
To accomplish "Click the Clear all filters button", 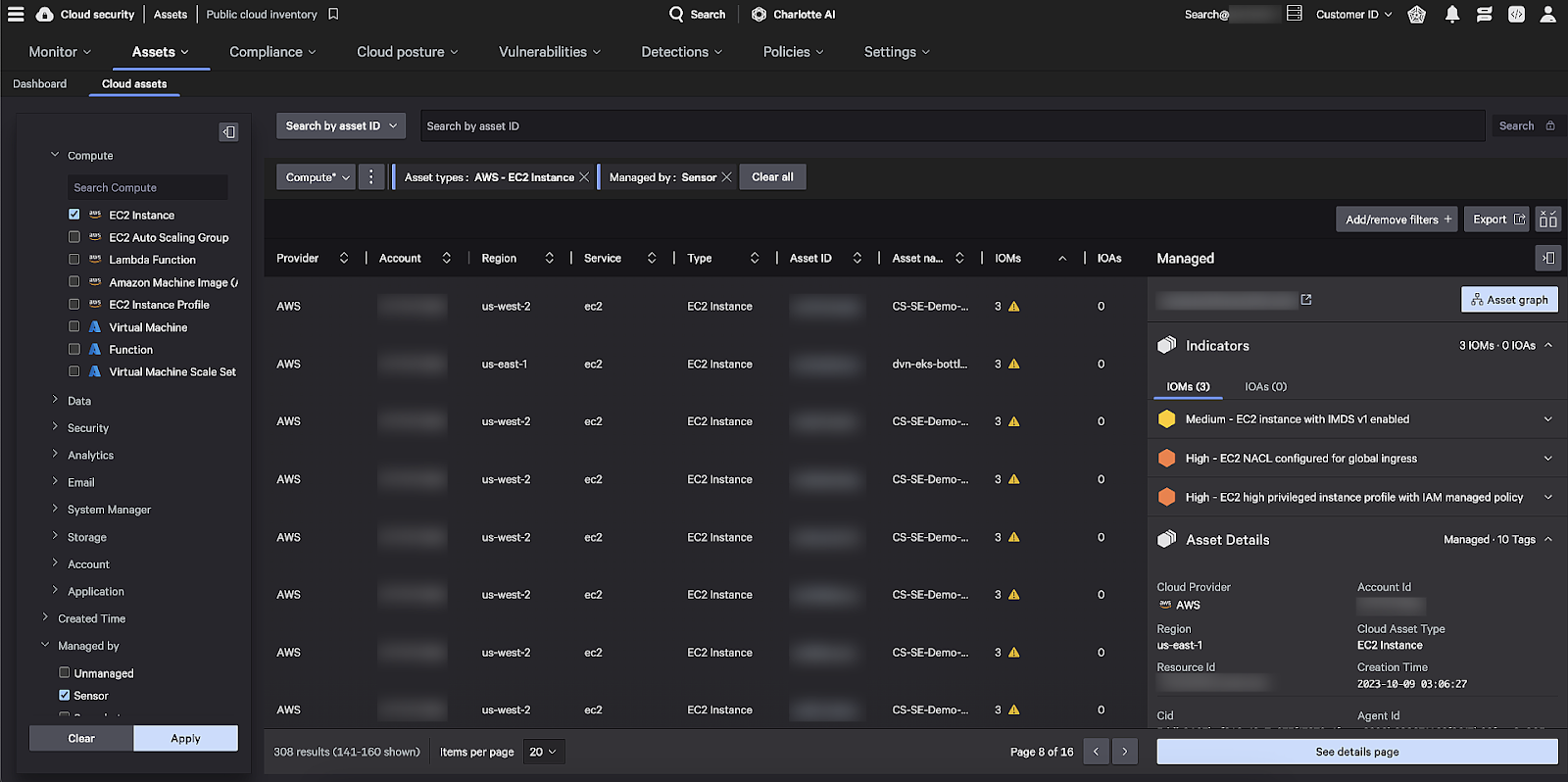I will (773, 177).
